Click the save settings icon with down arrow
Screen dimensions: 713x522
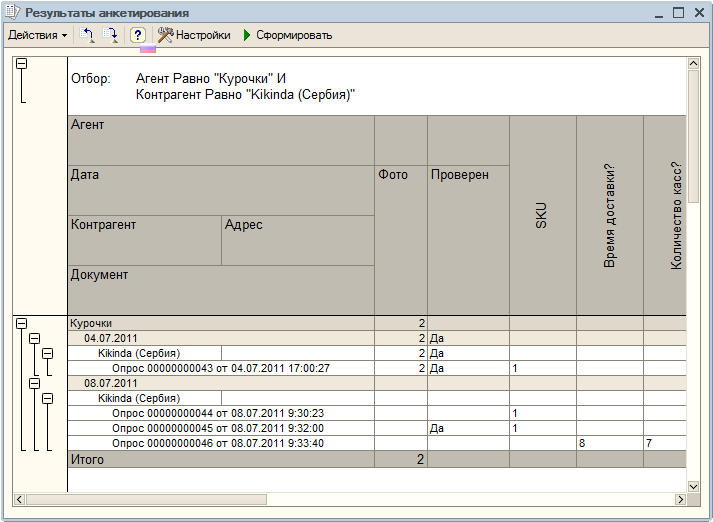point(110,35)
